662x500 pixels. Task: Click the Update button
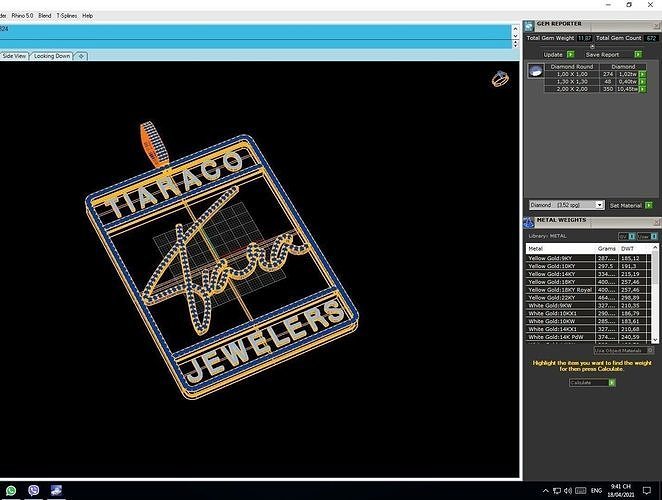click(x=553, y=54)
